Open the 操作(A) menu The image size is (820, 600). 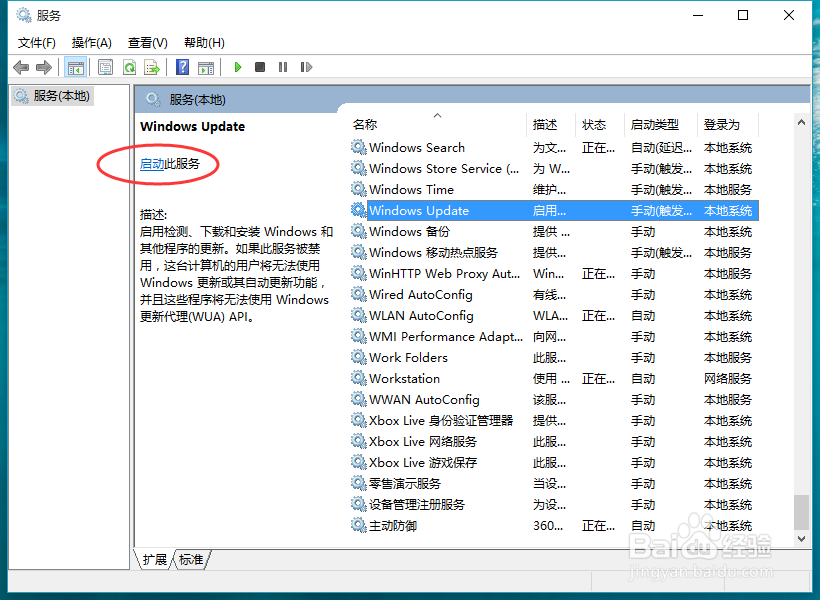point(92,42)
